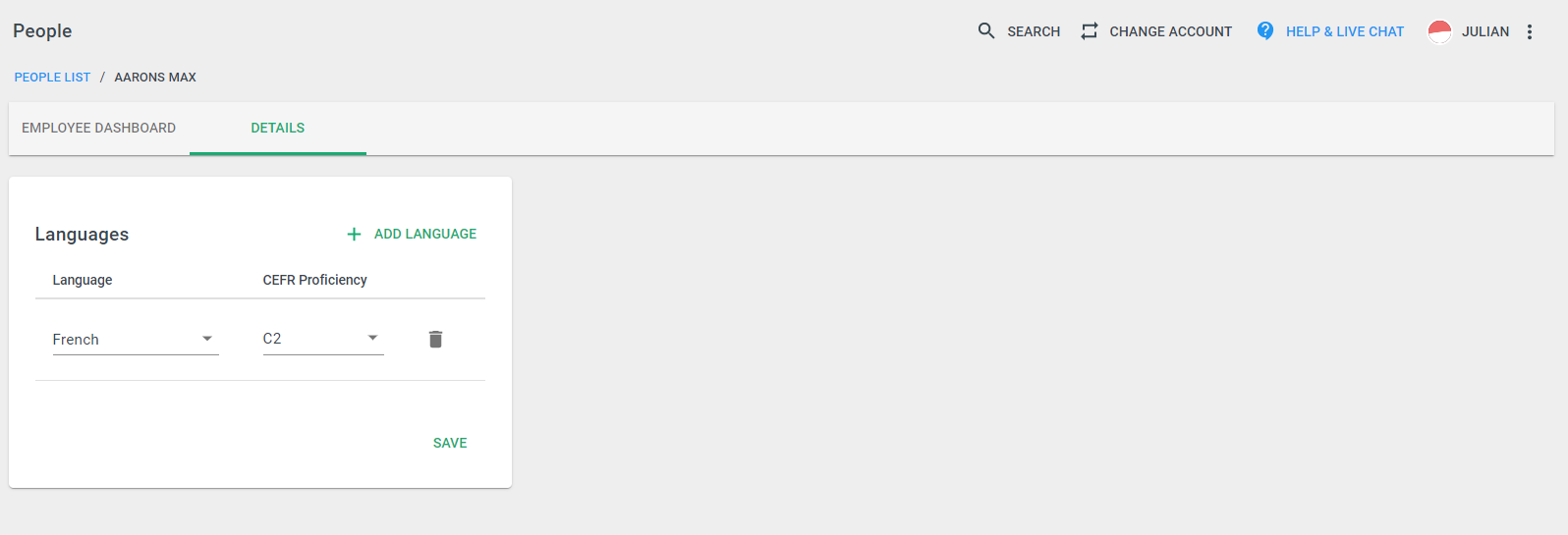This screenshot has height=535, width=1568.
Task: Expand the C2 proficiency dropdown arrow
Action: tap(373, 339)
